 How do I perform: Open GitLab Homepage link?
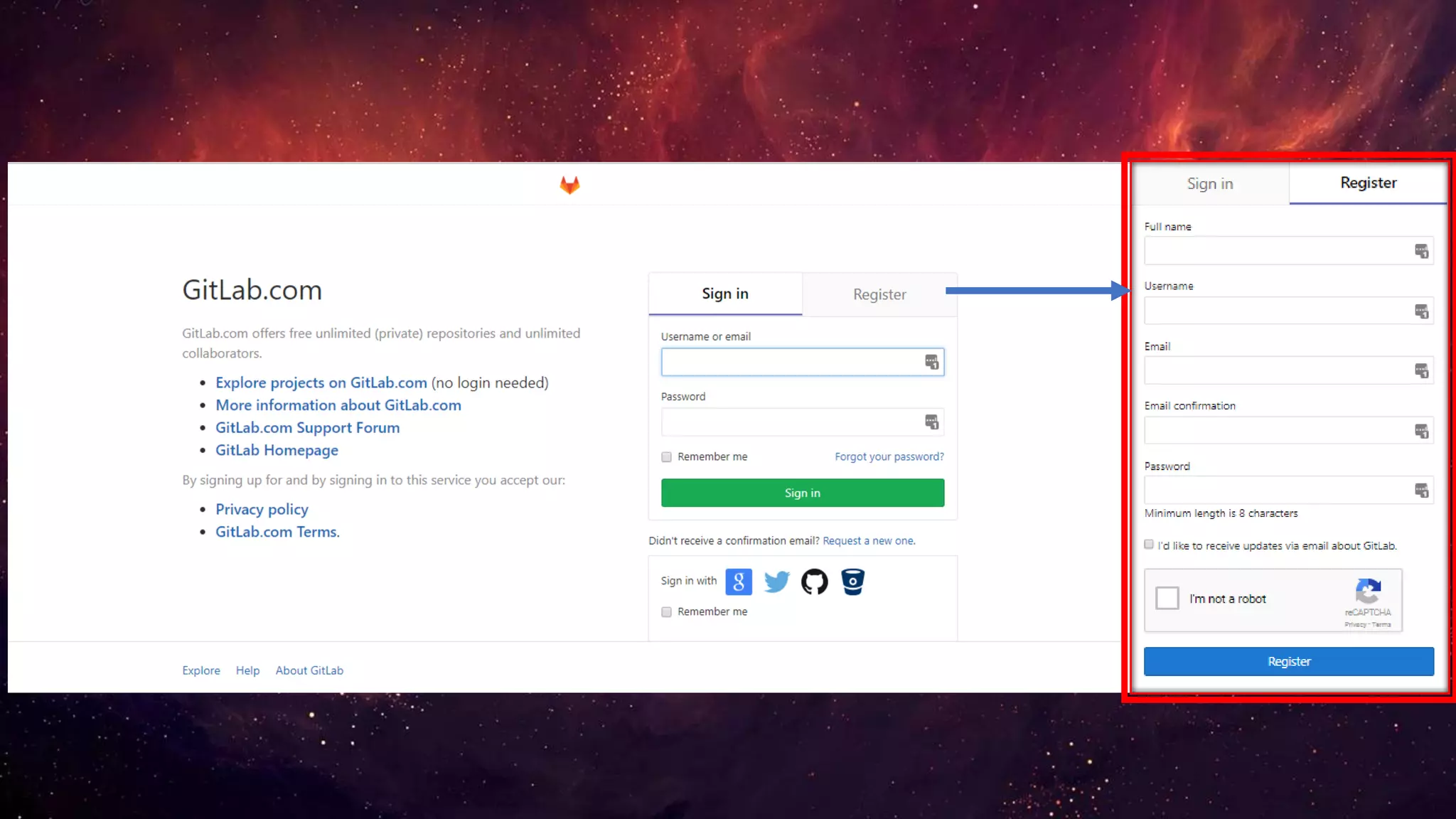(x=277, y=450)
